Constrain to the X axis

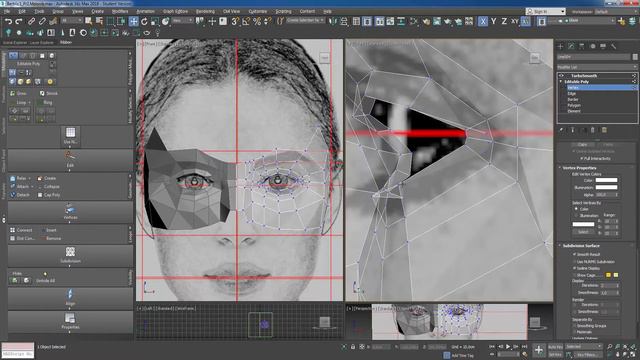482,21
